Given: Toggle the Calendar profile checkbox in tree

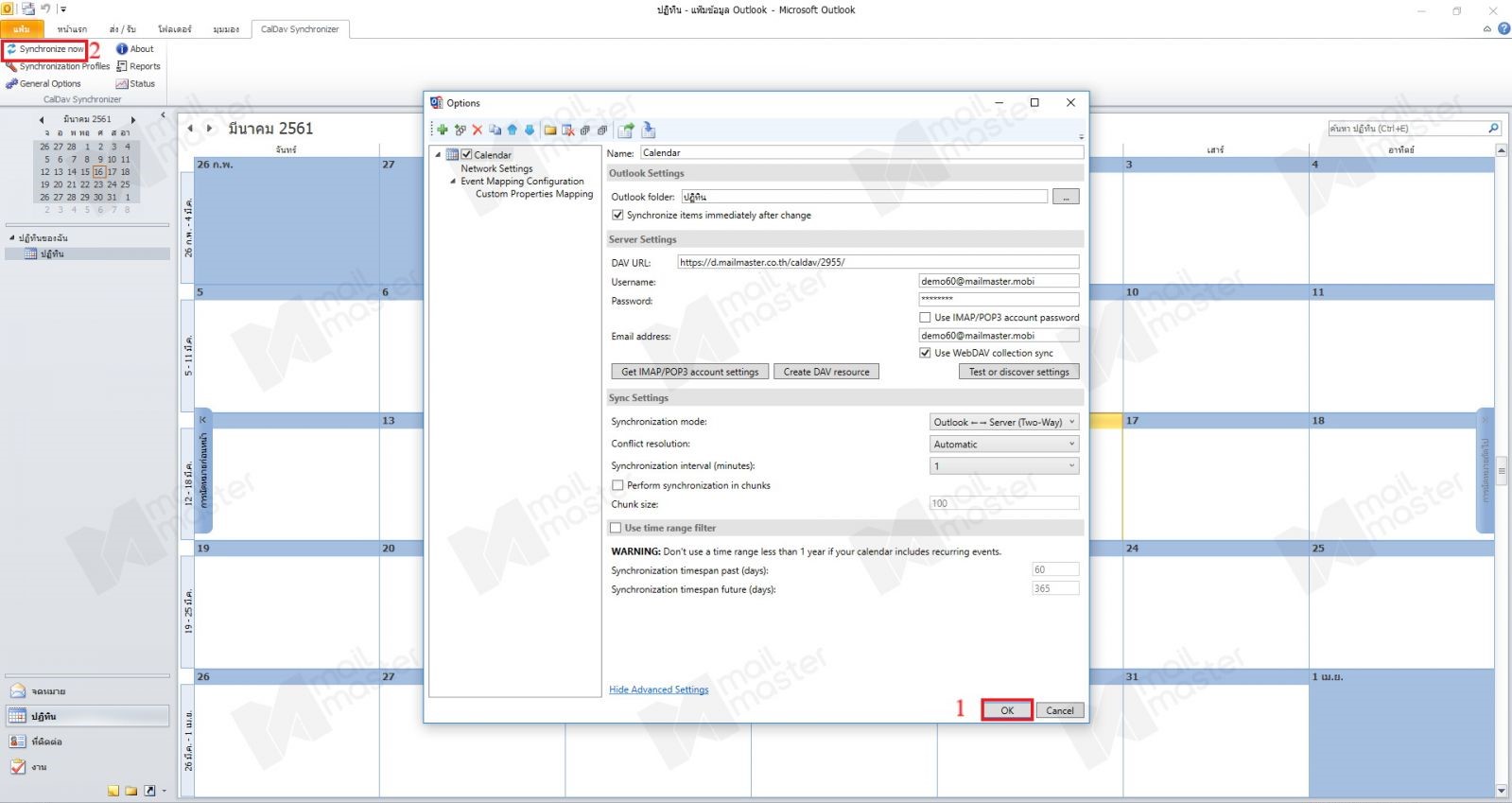Looking at the screenshot, I should pyautogui.click(x=466, y=154).
